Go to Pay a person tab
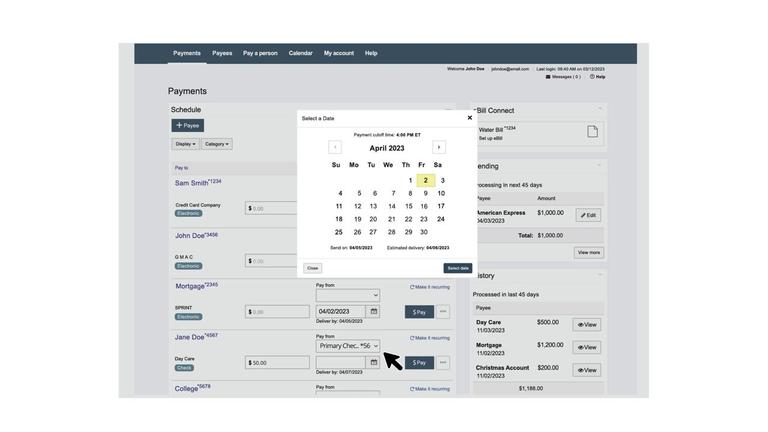Viewport: 768px width, 432px height. coord(260,53)
